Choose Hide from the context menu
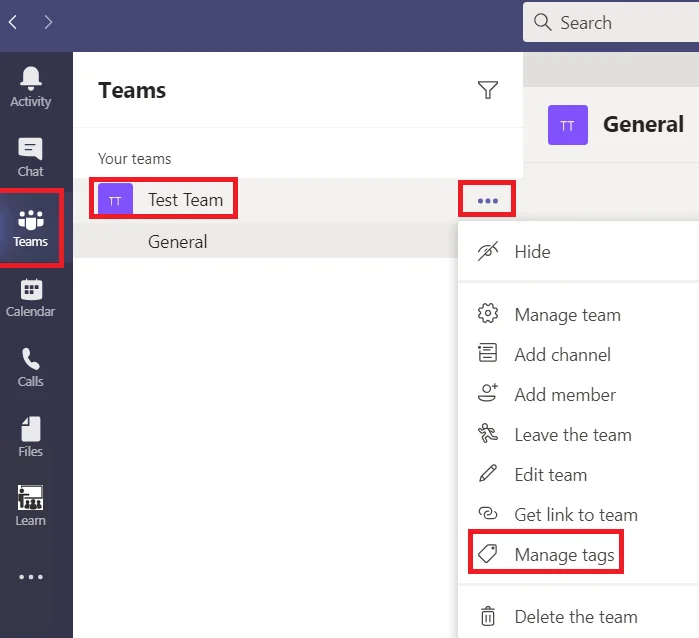Image resolution: width=699 pixels, height=638 pixels. [579, 252]
